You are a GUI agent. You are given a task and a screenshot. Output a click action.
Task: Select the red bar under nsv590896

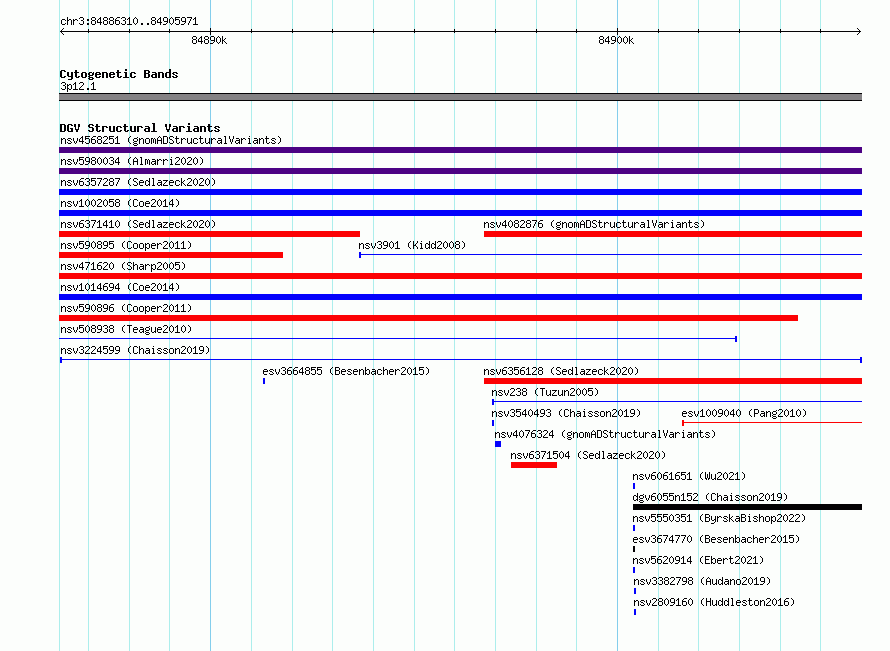click(x=429, y=318)
